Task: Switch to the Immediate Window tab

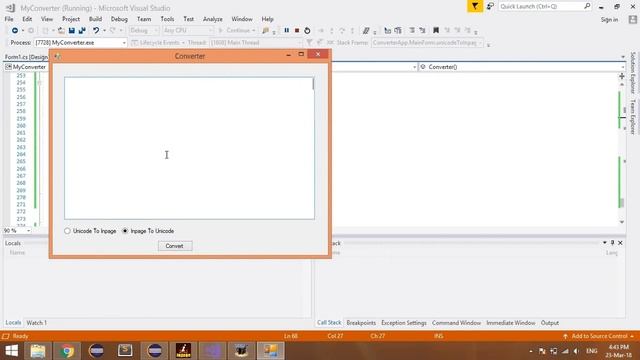Action: [x=511, y=323]
